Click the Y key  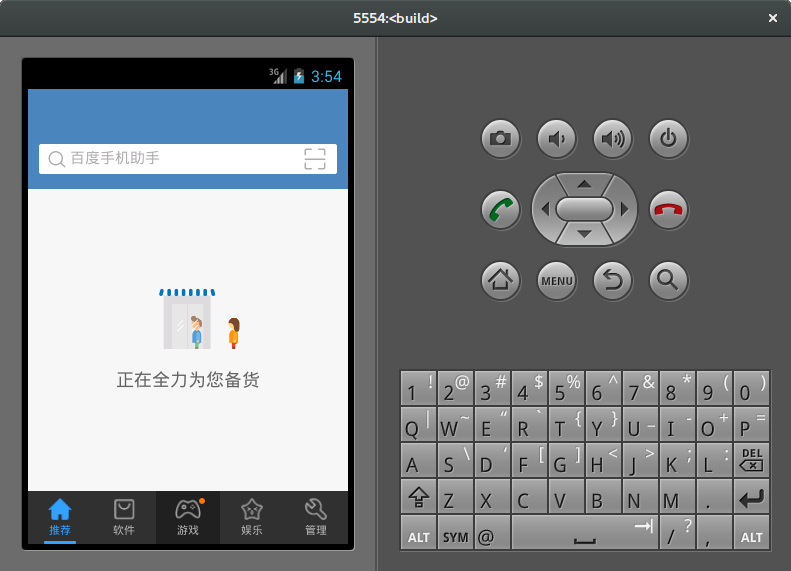[x=603, y=425]
